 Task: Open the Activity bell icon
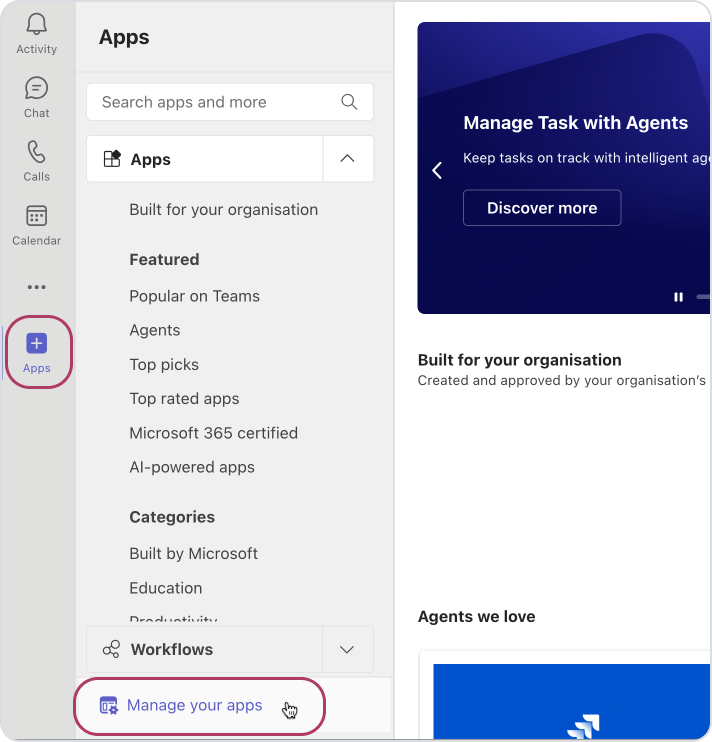pos(36,24)
